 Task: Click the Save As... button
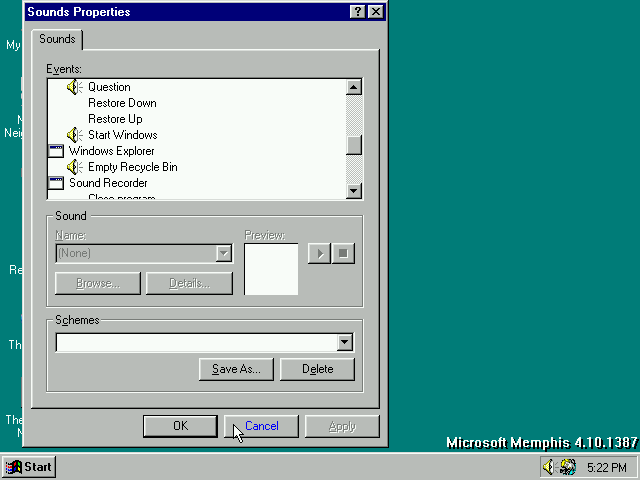(236, 369)
